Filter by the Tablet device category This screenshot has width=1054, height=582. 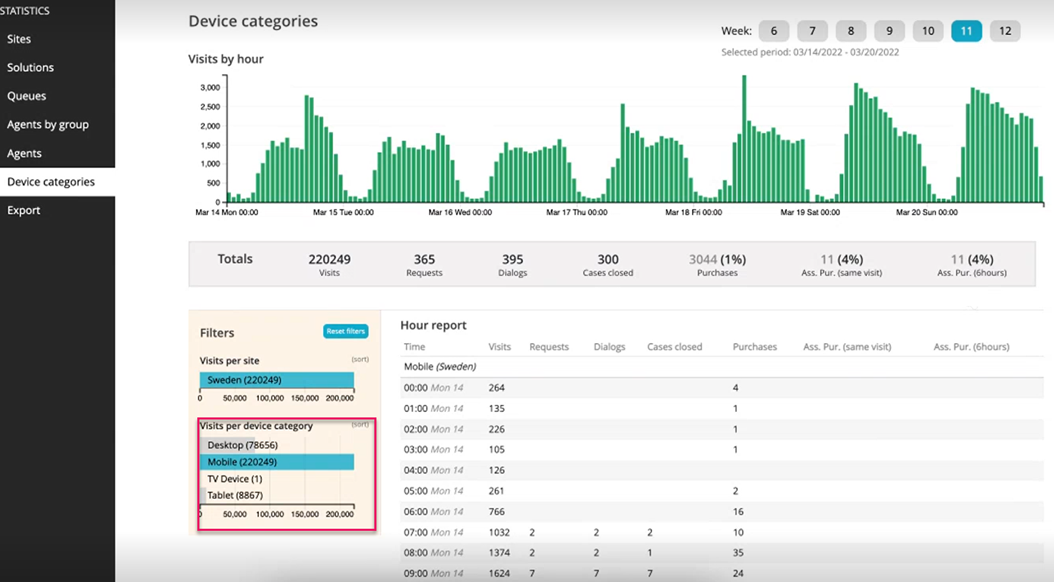pos(235,495)
